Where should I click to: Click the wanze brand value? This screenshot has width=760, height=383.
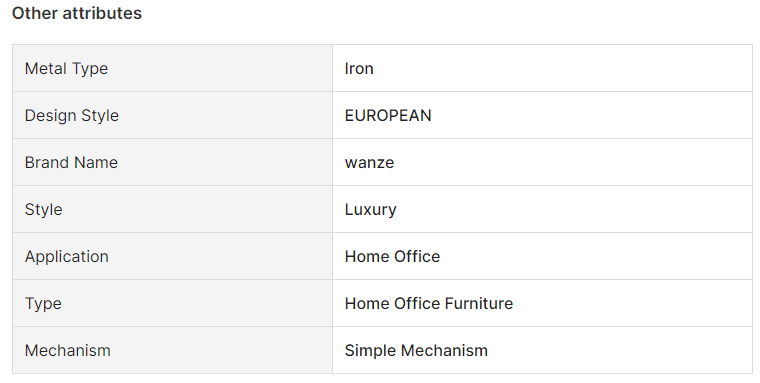pyautogui.click(x=369, y=163)
